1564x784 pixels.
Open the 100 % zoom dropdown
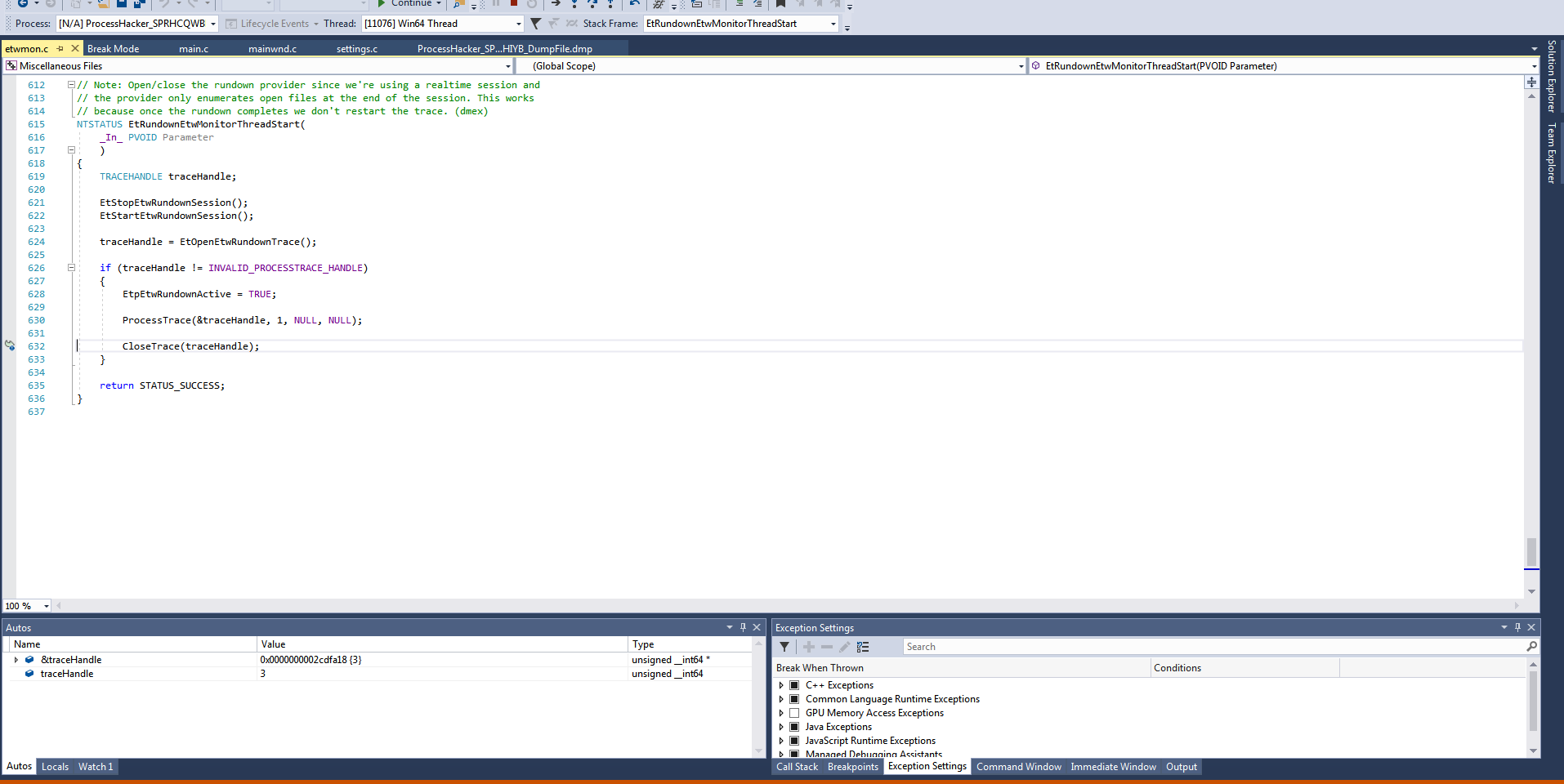pos(46,606)
